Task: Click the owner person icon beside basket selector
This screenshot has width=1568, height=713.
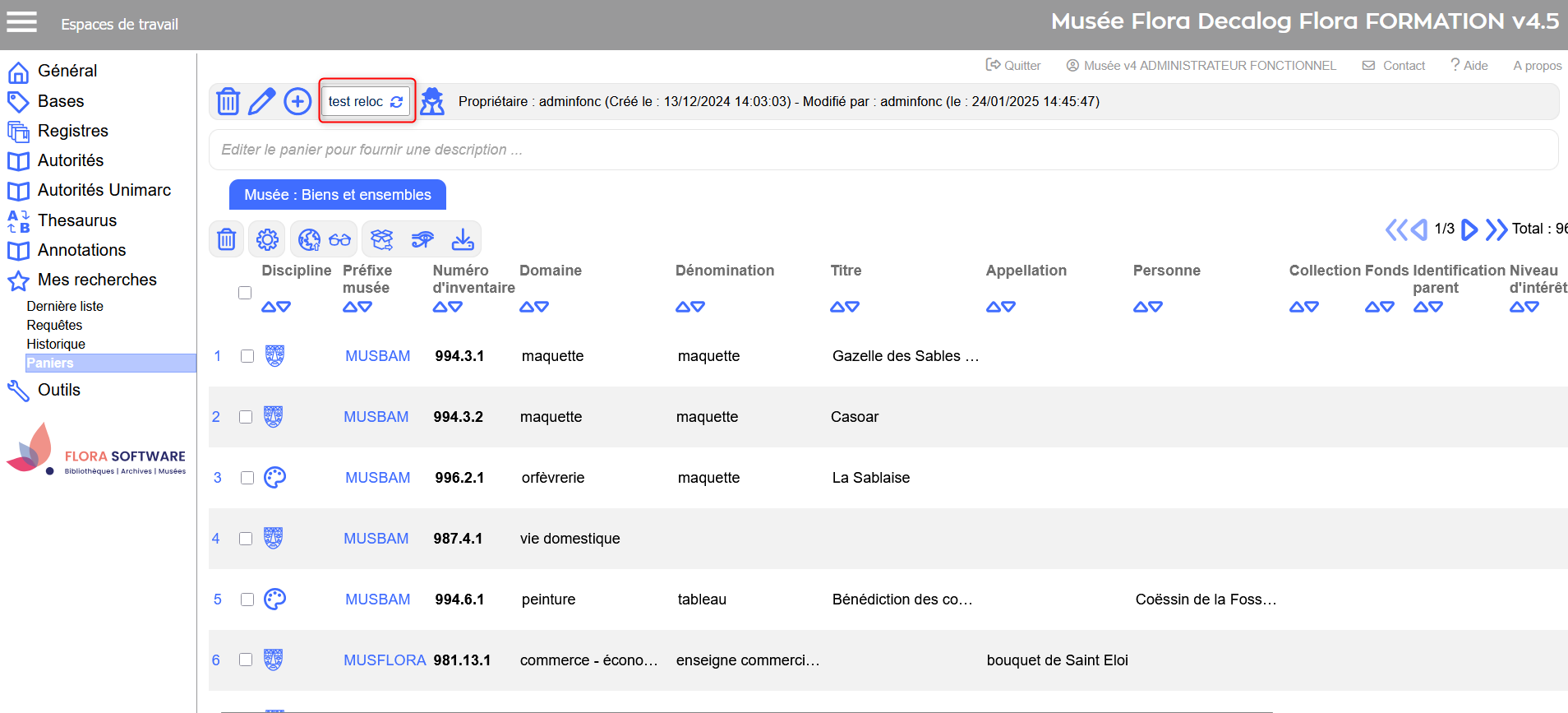Action: point(432,101)
